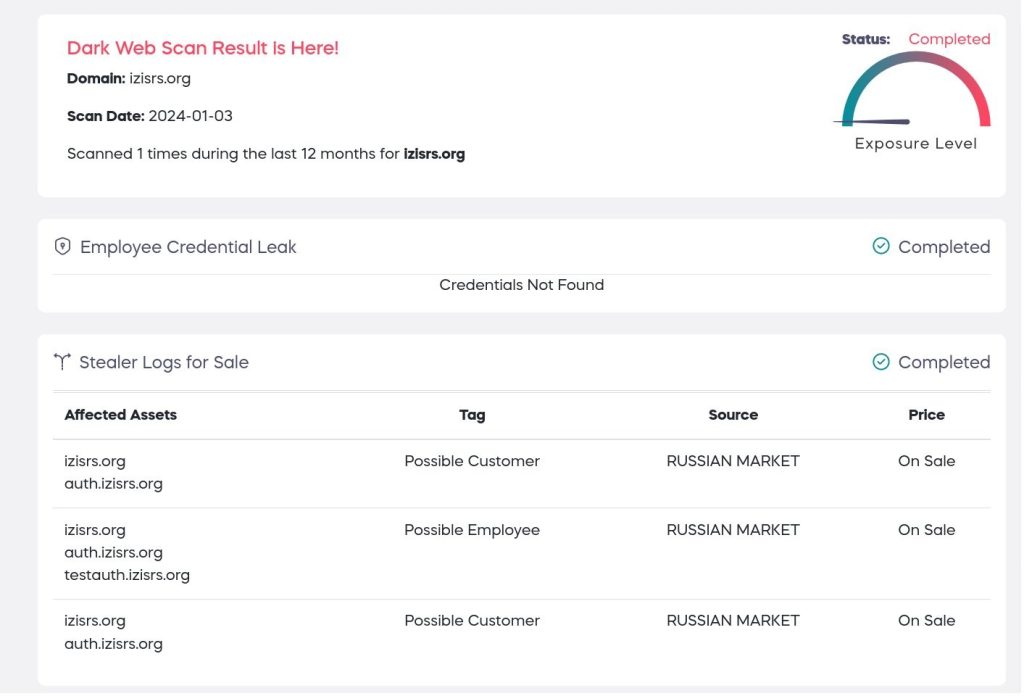Image resolution: width=1024 pixels, height=696 pixels.
Task: Click the Employee Credential Leak section title
Action: point(188,247)
